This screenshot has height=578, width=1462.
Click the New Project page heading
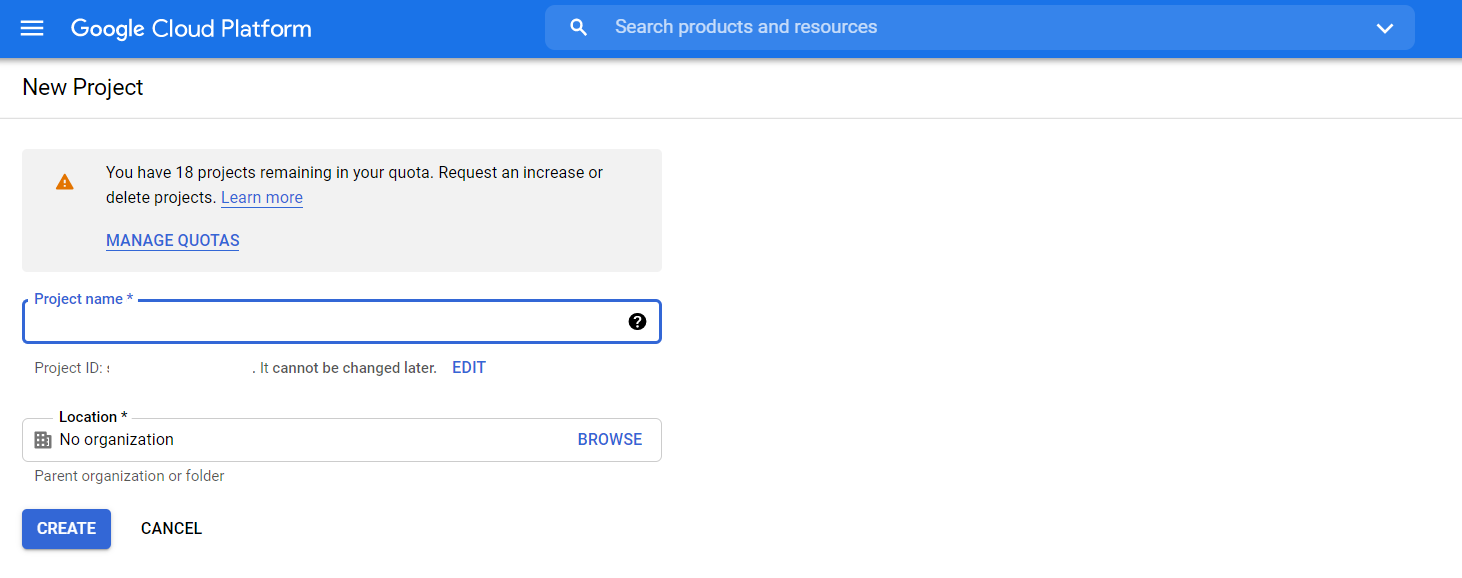pos(83,88)
